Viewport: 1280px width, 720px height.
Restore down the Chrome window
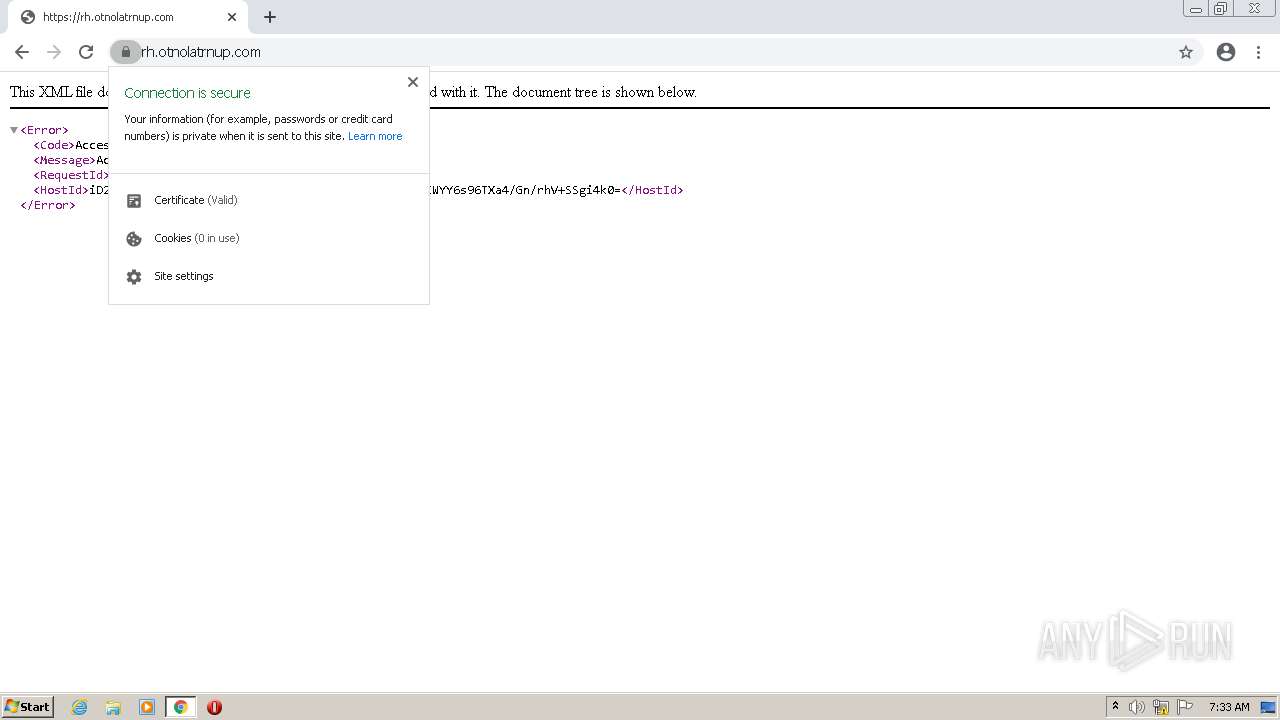tap(1221, 9)
